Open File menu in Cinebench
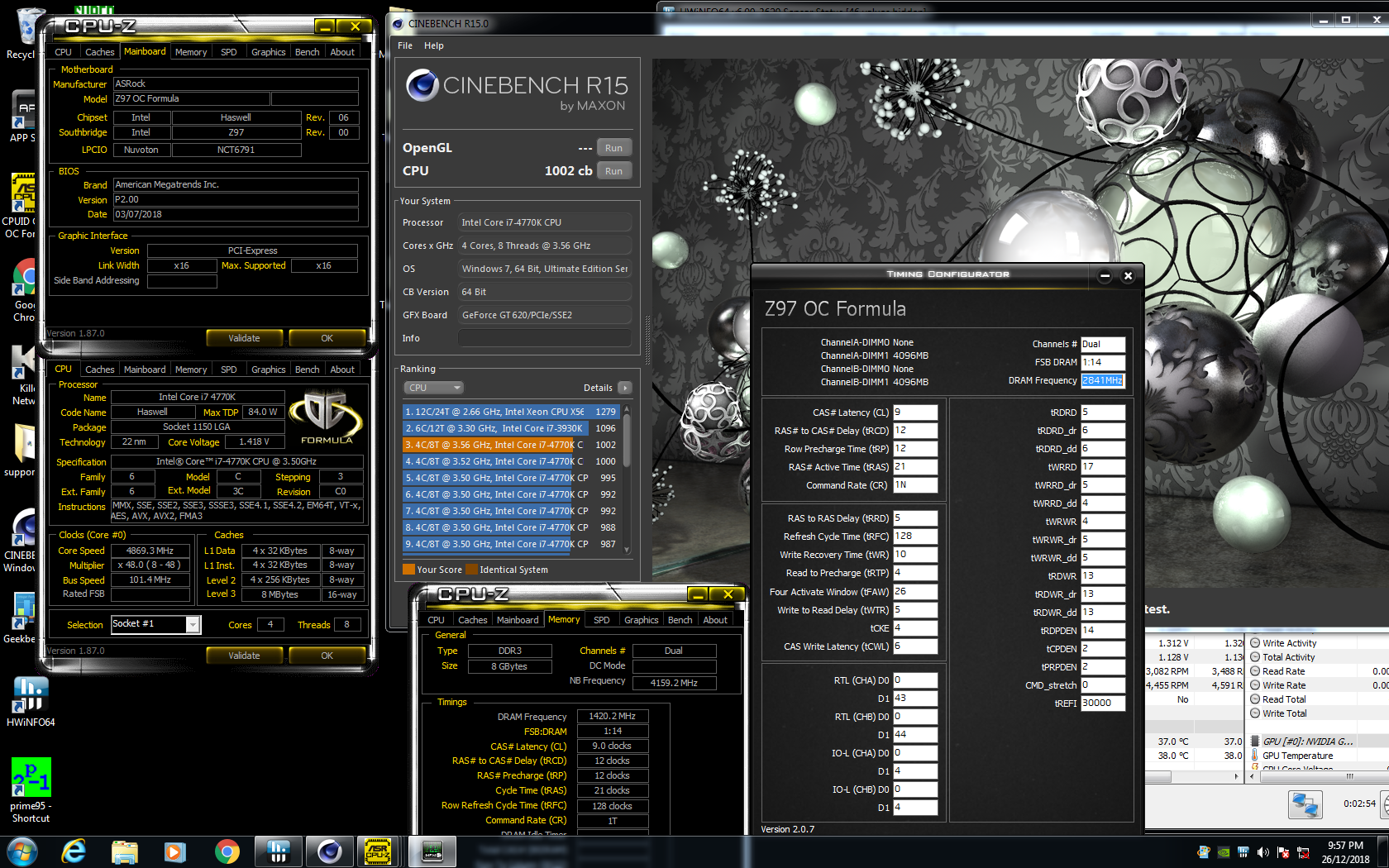 tap(405, 45)
